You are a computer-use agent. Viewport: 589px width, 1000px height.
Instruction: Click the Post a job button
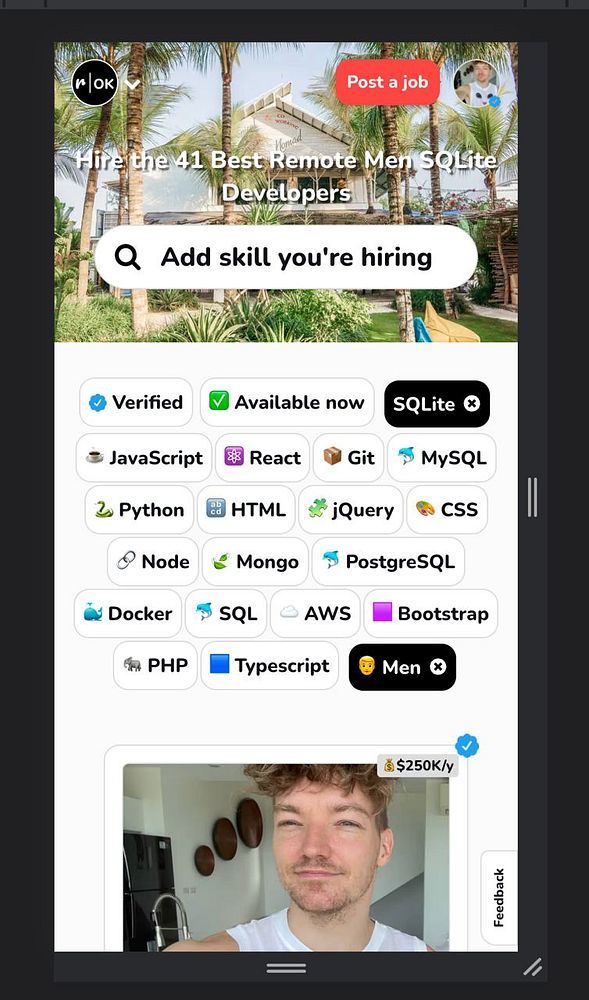[388, 82]
